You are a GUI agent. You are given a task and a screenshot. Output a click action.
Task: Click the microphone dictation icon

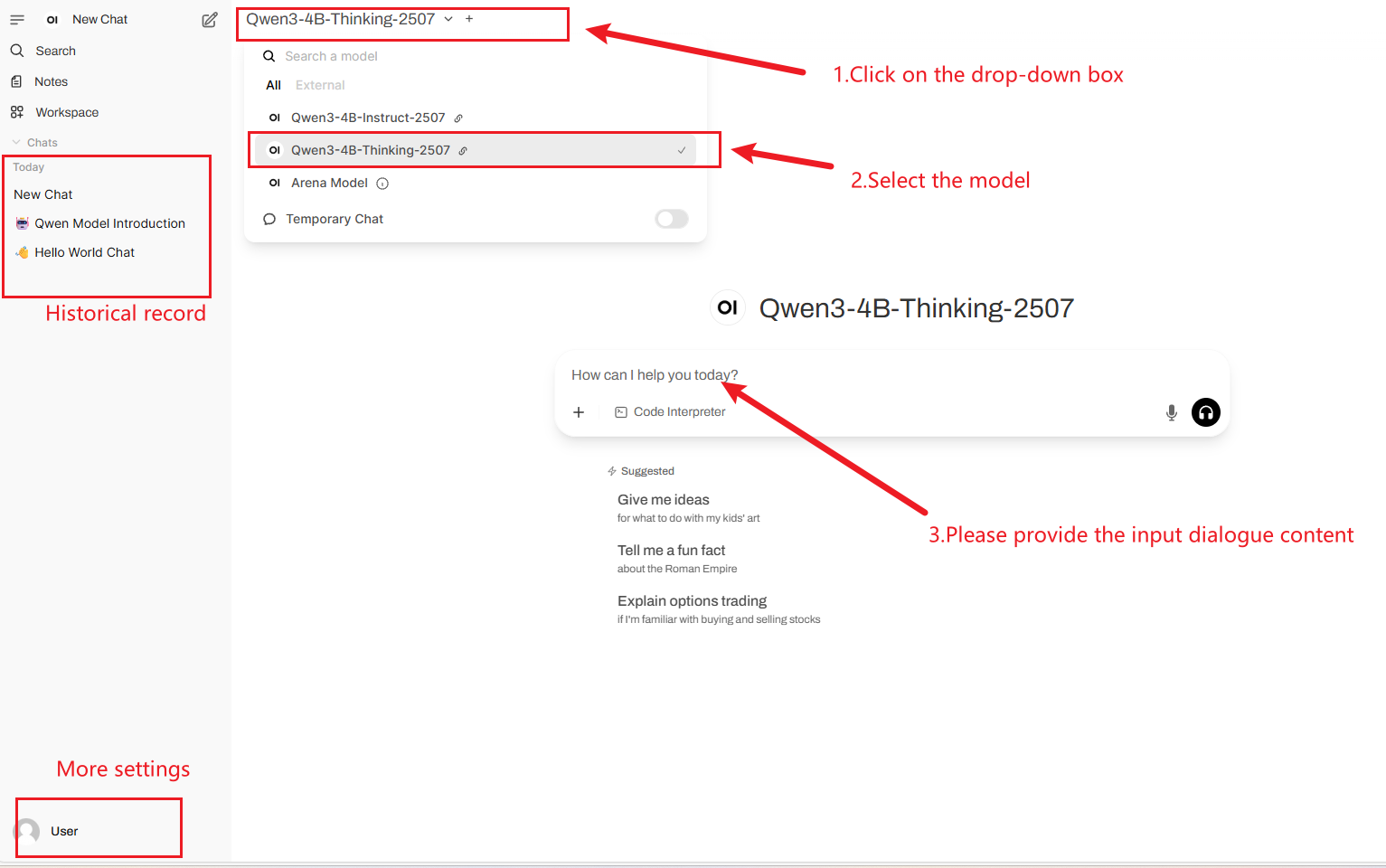pyautogui.click(x=1171, y=412)
